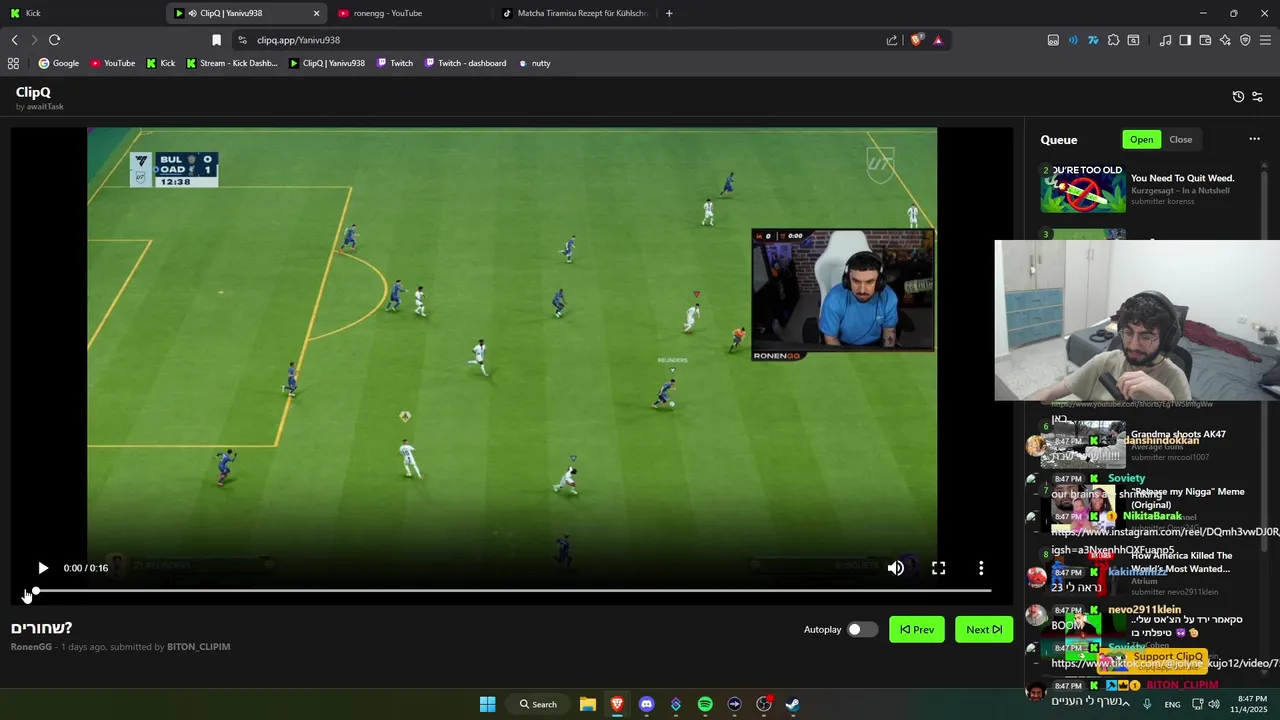Open Brave VPN shield icon
The height and width of the screenshot is (720, 1280).
coord(1245,40)
